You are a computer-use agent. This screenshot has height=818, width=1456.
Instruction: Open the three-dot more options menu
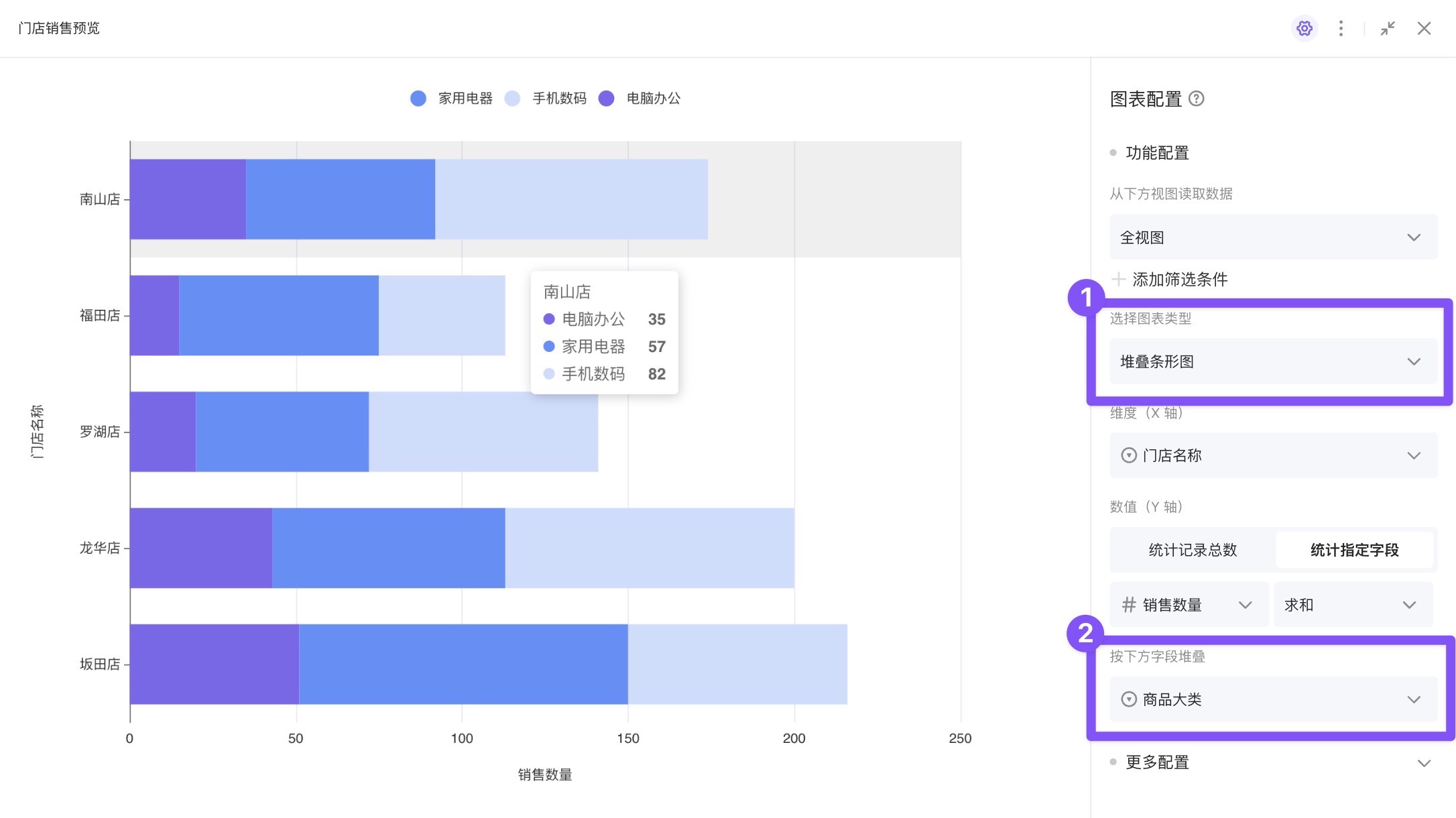(1341, 28)
